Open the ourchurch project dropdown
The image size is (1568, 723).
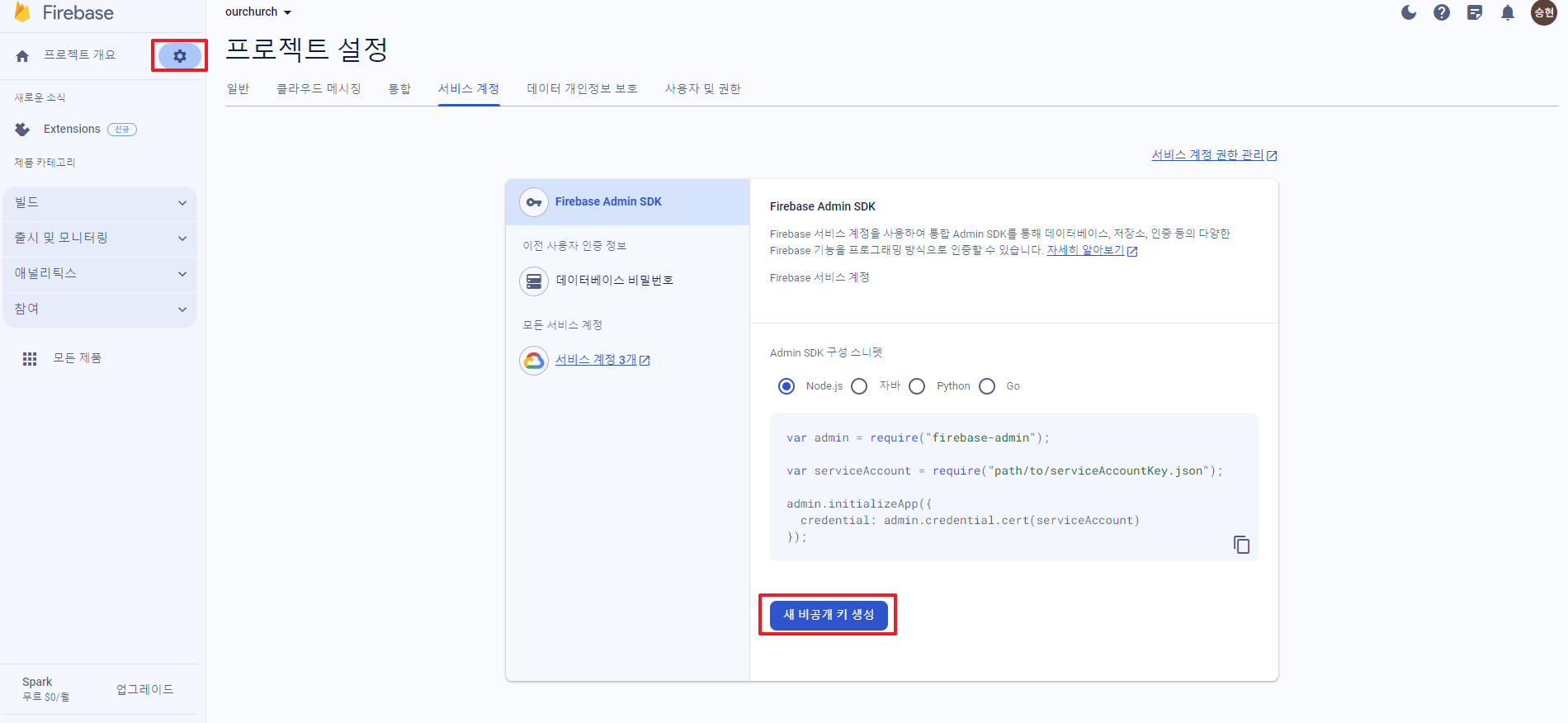258,12
